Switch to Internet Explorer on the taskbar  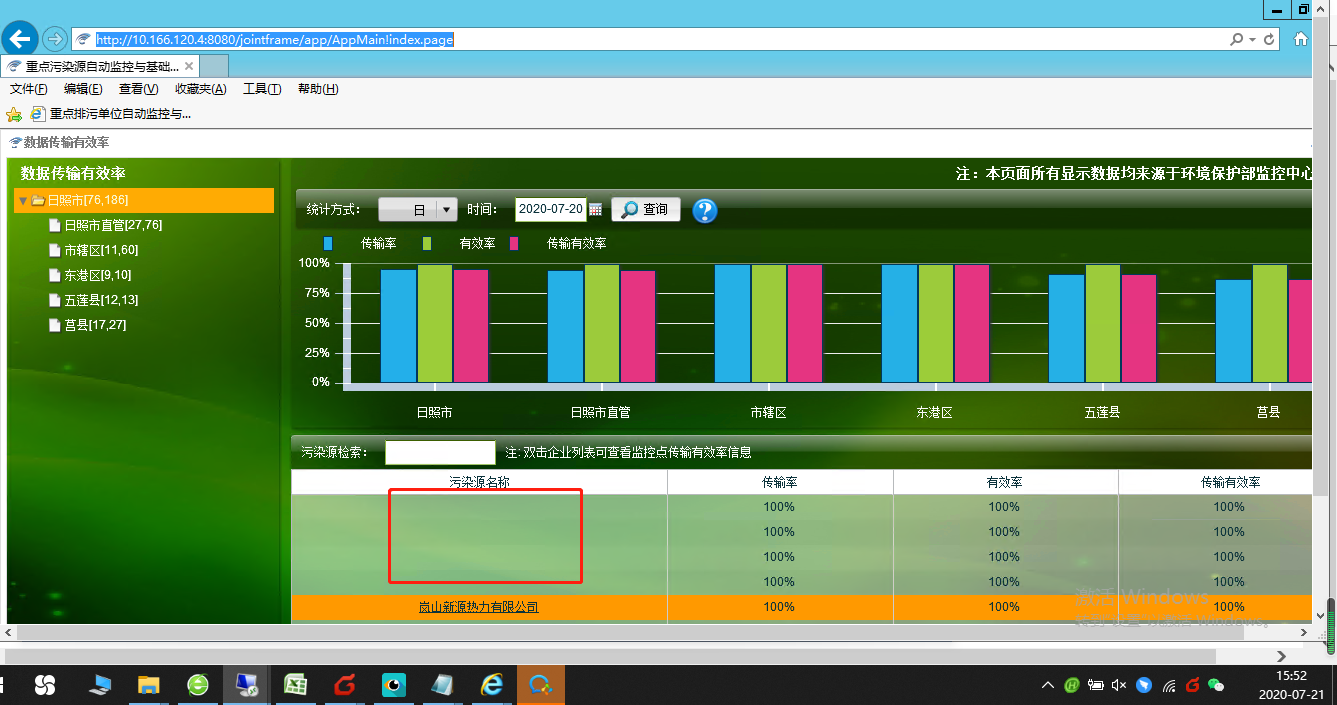(491, 684)
